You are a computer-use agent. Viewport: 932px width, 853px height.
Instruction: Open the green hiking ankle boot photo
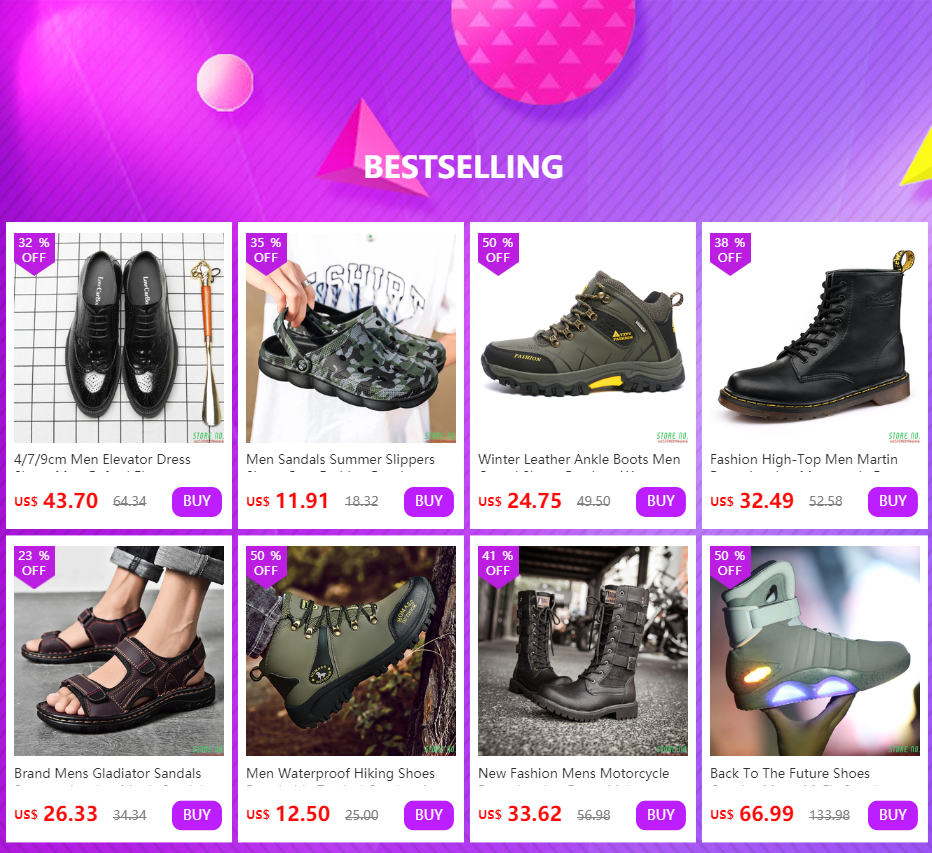(582, 338)
